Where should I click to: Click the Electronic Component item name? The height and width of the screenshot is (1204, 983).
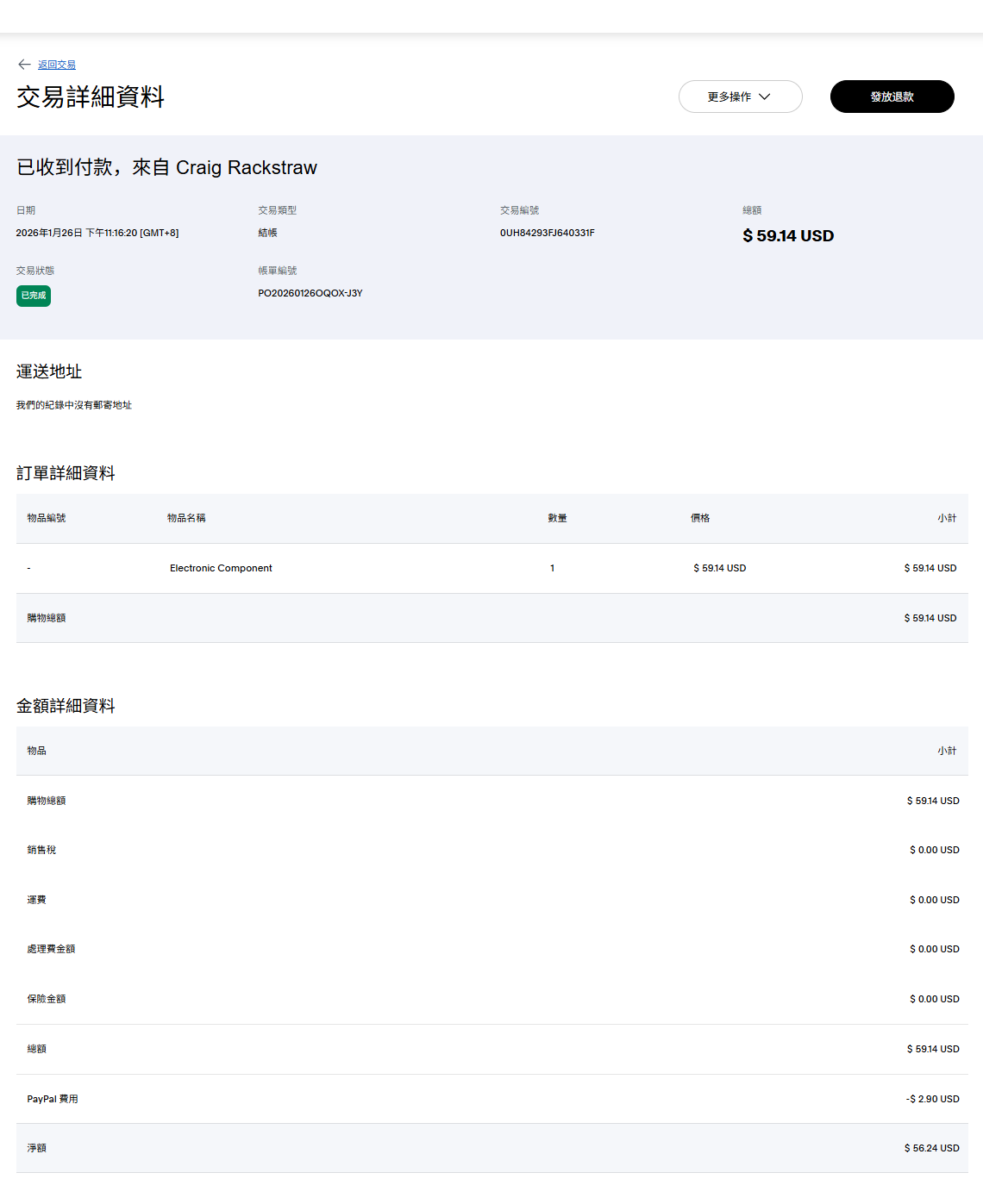221,568
